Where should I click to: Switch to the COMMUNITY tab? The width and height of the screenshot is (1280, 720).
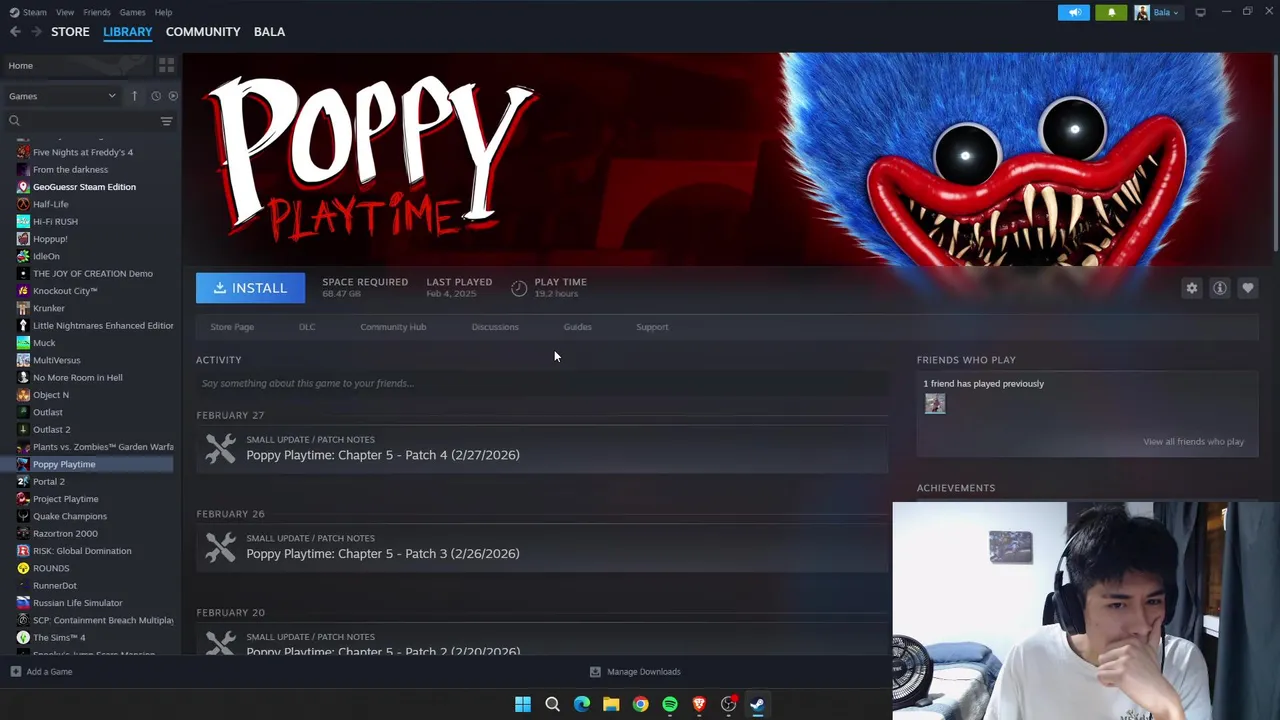click(x=203, y=32)
